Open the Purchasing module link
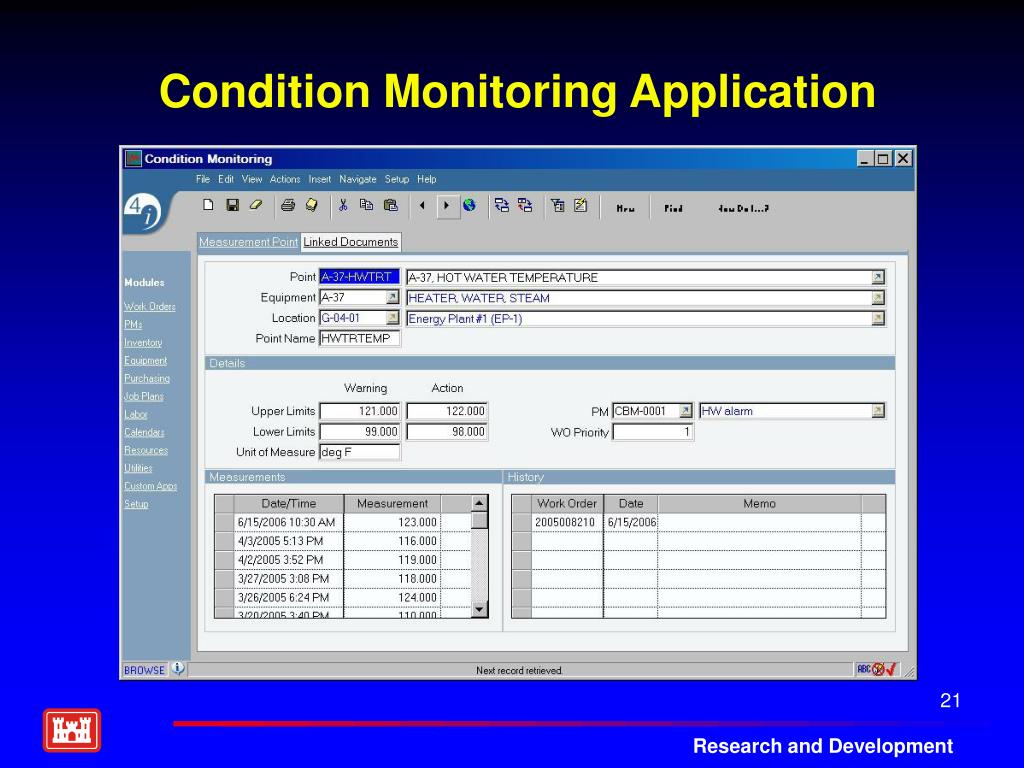Viewport: 1024px width, 768px height. (147, 378)
